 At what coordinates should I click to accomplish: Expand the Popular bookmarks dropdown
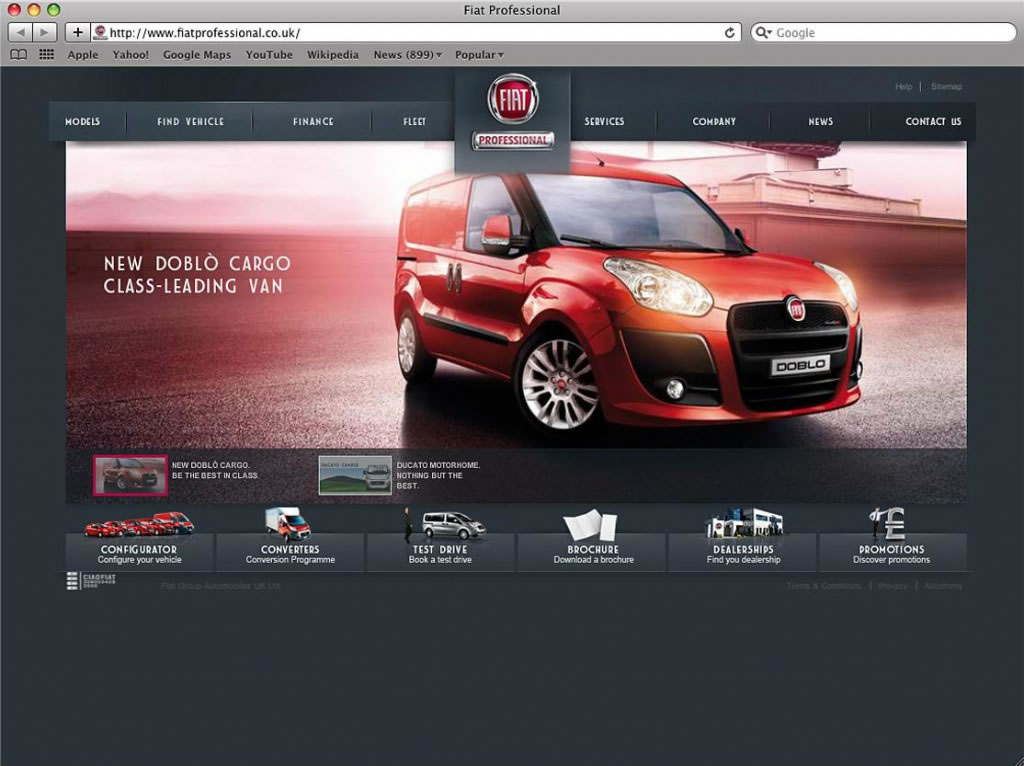(479, 55)
